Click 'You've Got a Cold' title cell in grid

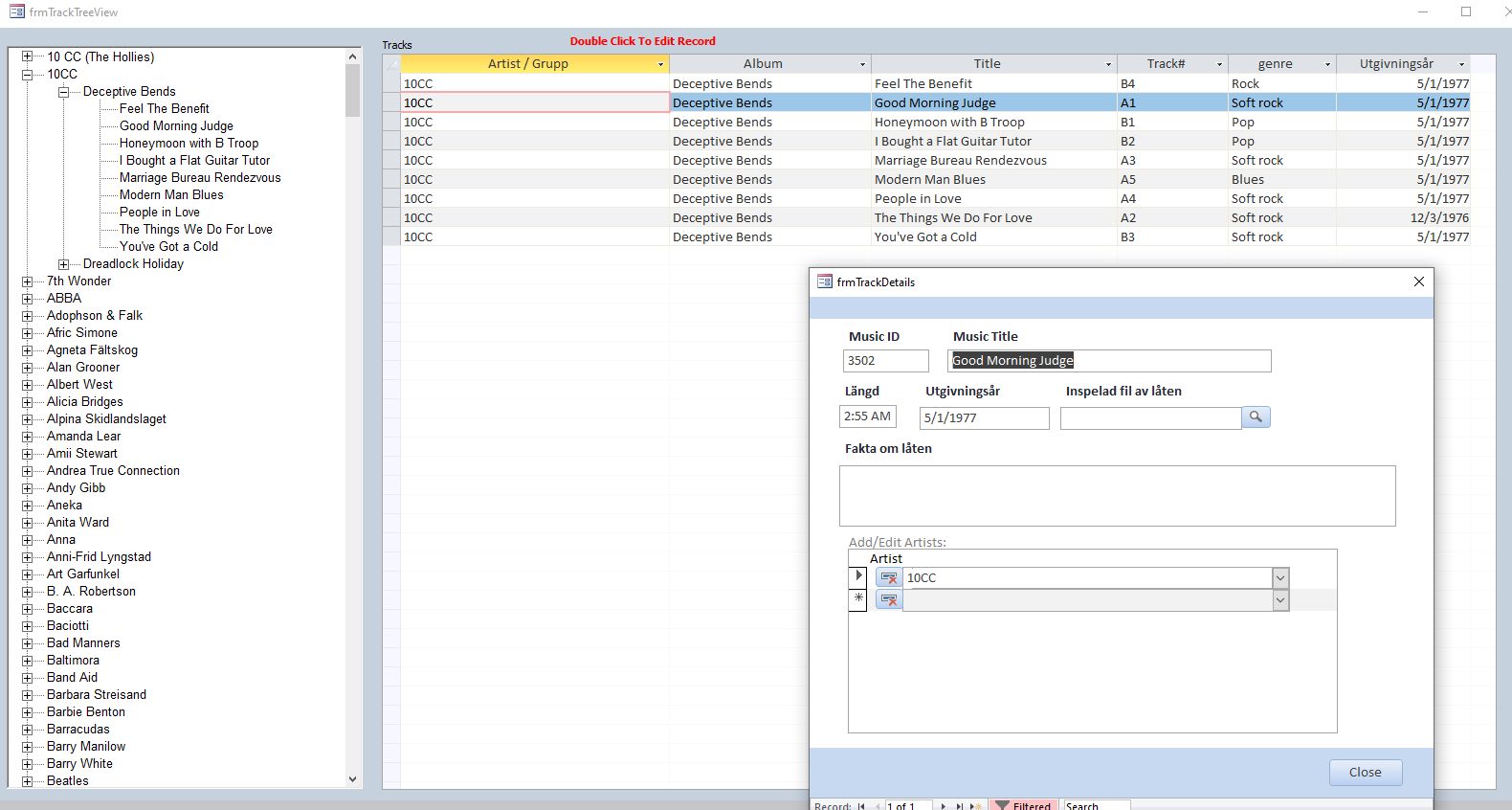(x=993, y=236)
